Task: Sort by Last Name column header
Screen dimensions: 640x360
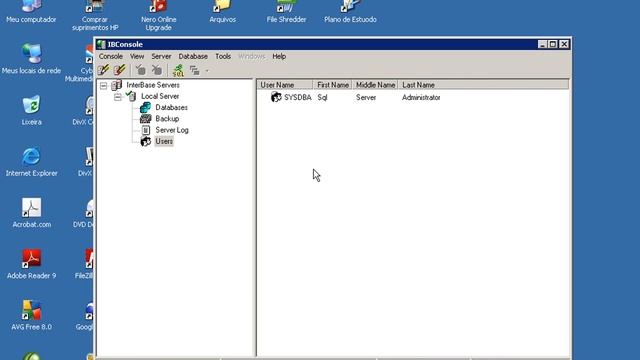Action: pyautogui.click(x=483, y=85)
